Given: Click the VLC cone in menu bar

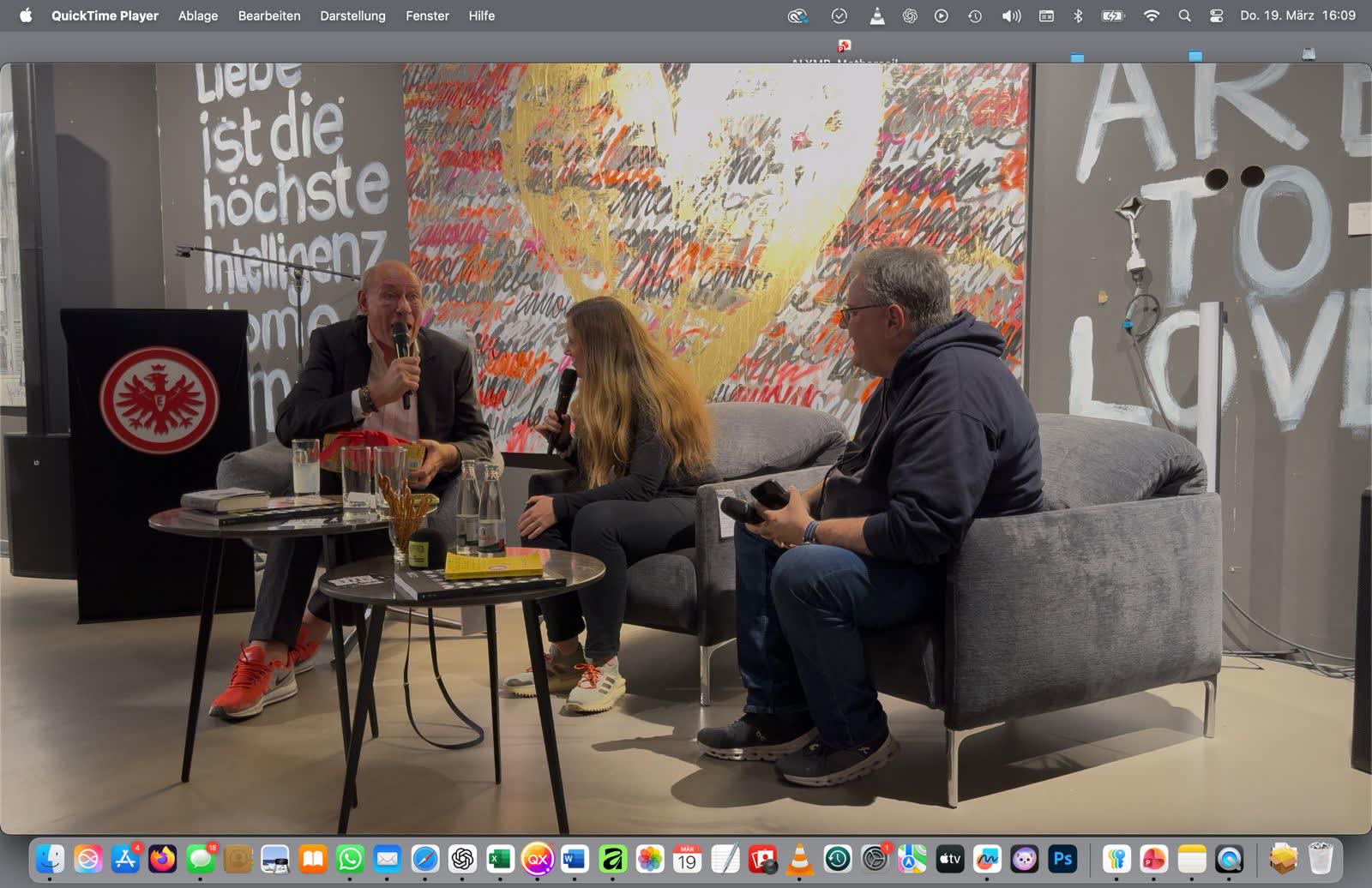Looking at the screenshot, I should (876, 15).
